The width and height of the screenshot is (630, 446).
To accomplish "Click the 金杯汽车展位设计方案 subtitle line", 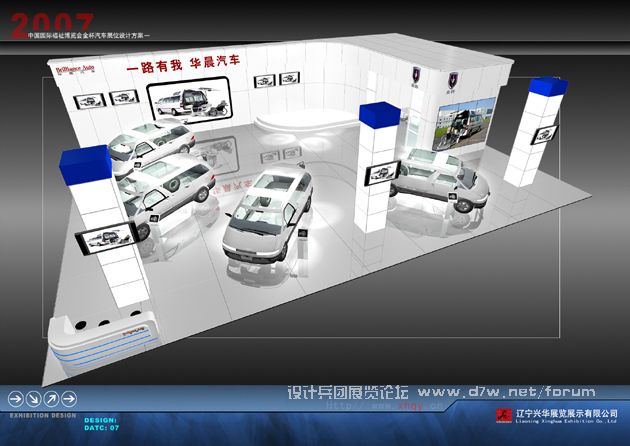I will click(x=88, y=36).
